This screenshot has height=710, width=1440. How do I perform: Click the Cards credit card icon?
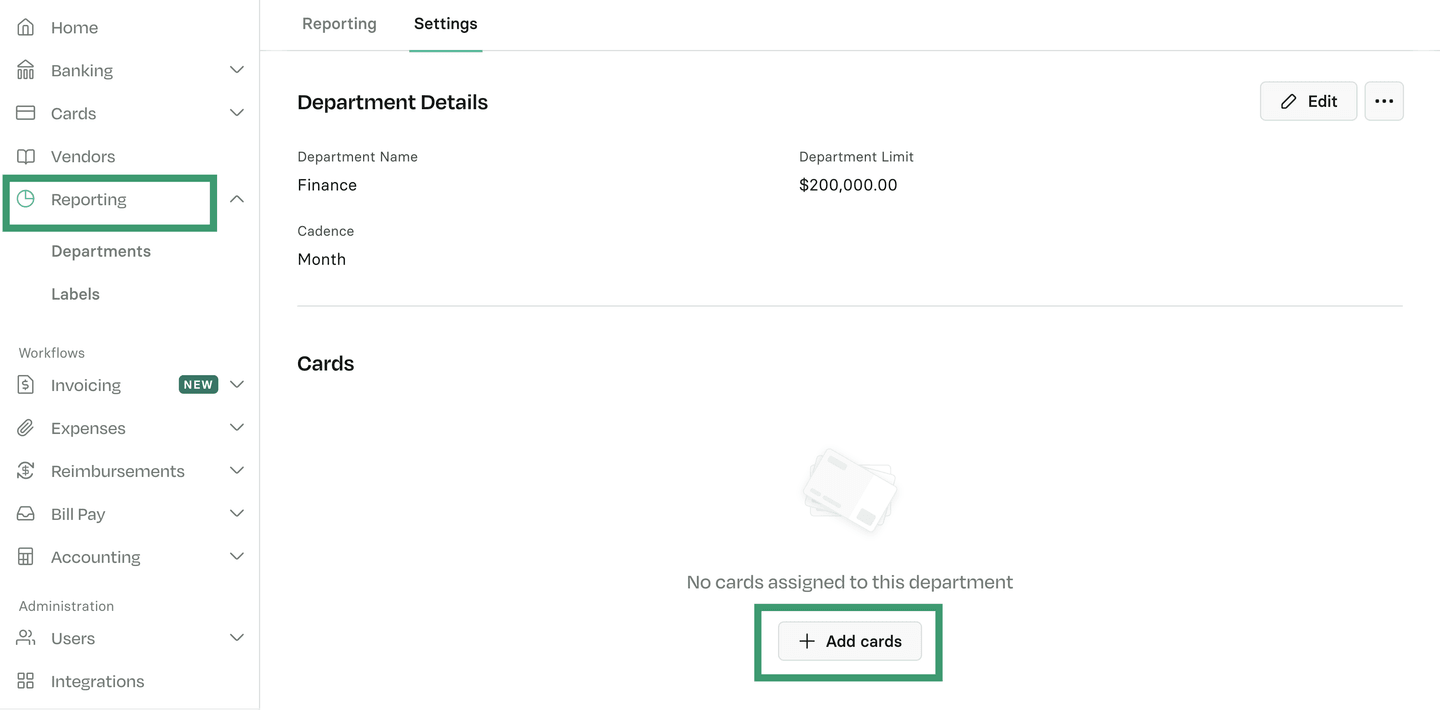[x=26, y=113]
